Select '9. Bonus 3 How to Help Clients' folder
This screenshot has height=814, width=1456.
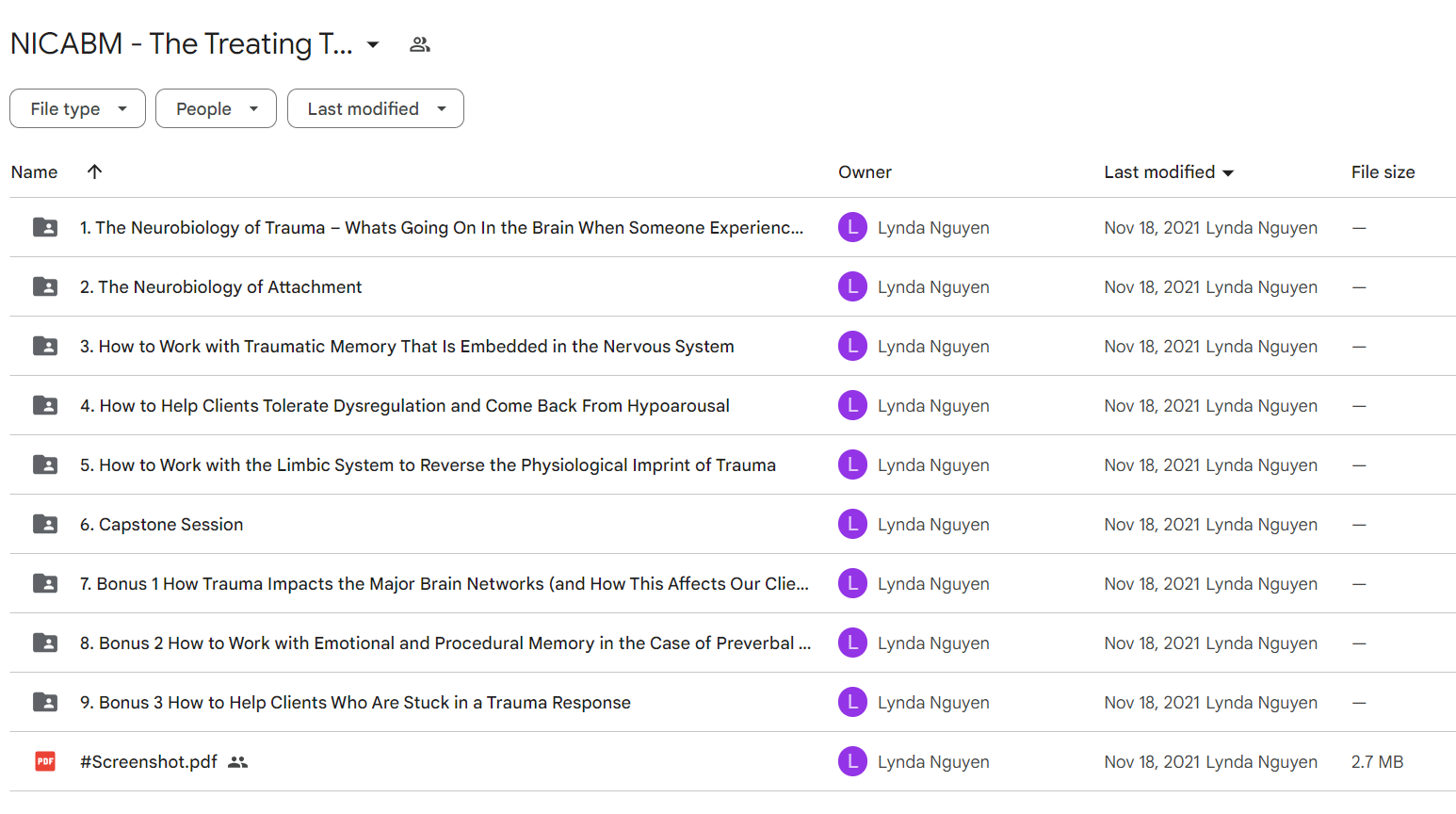point(355,703)
